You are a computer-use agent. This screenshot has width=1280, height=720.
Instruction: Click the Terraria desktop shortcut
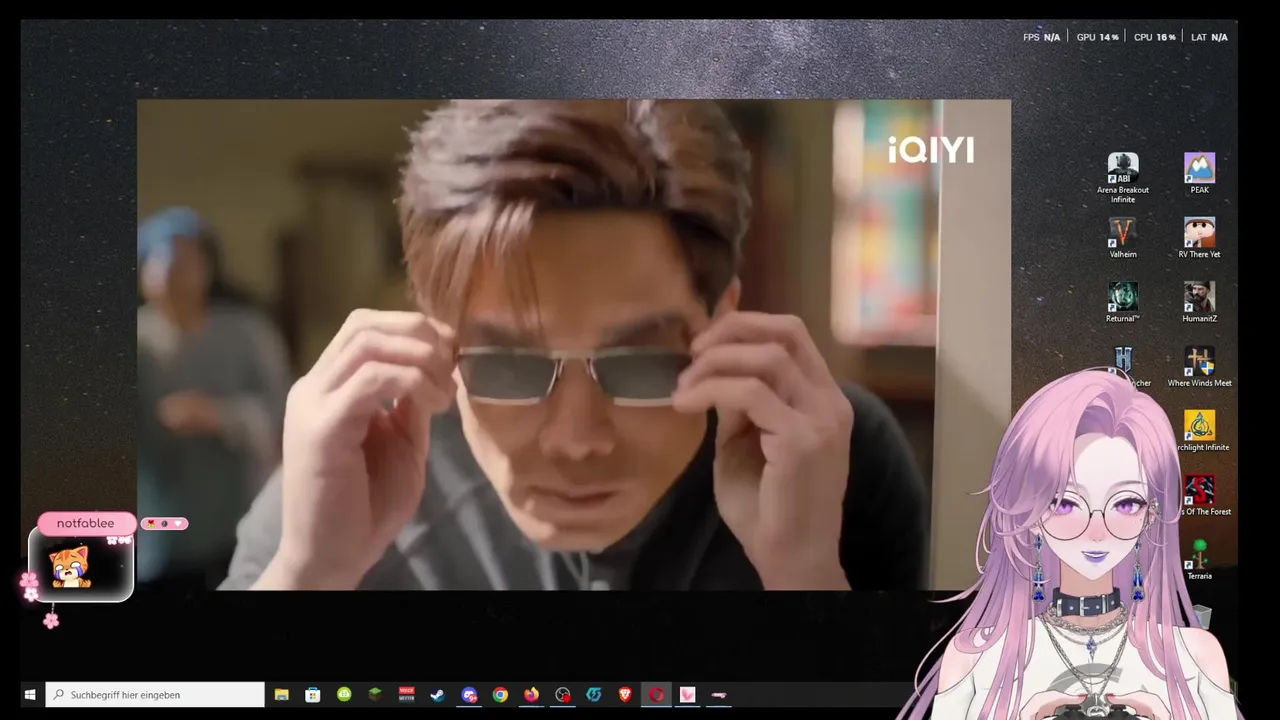(1199, 560)
